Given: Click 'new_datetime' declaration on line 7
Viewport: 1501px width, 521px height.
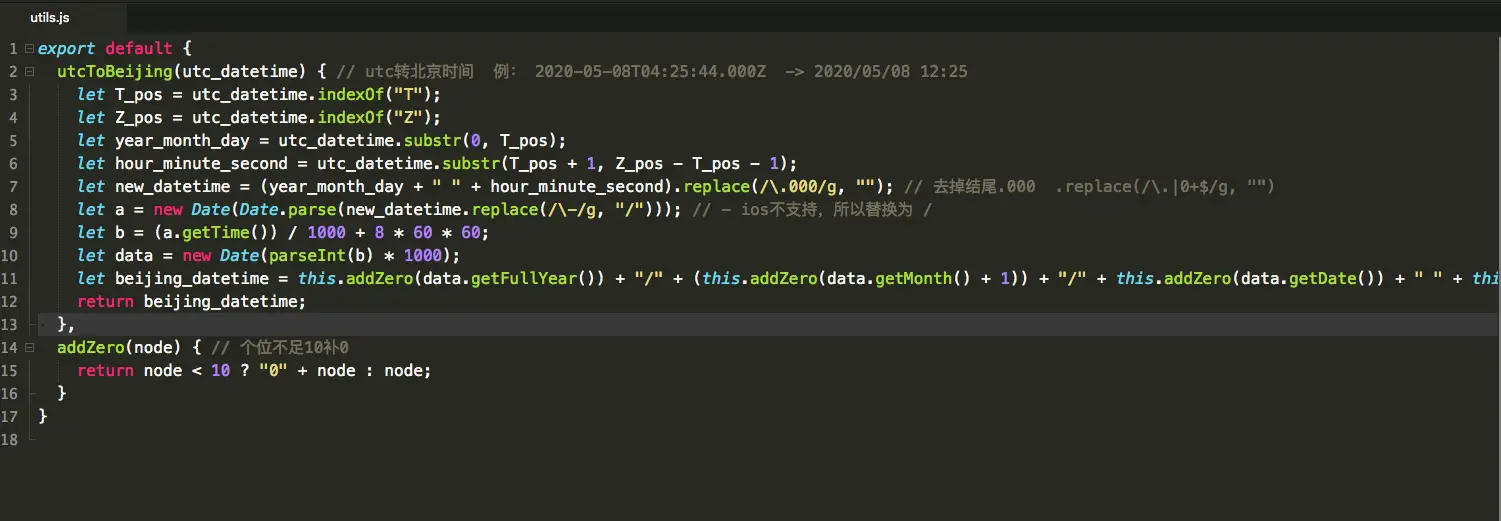Looking at the screenshot, I should 172,186.
